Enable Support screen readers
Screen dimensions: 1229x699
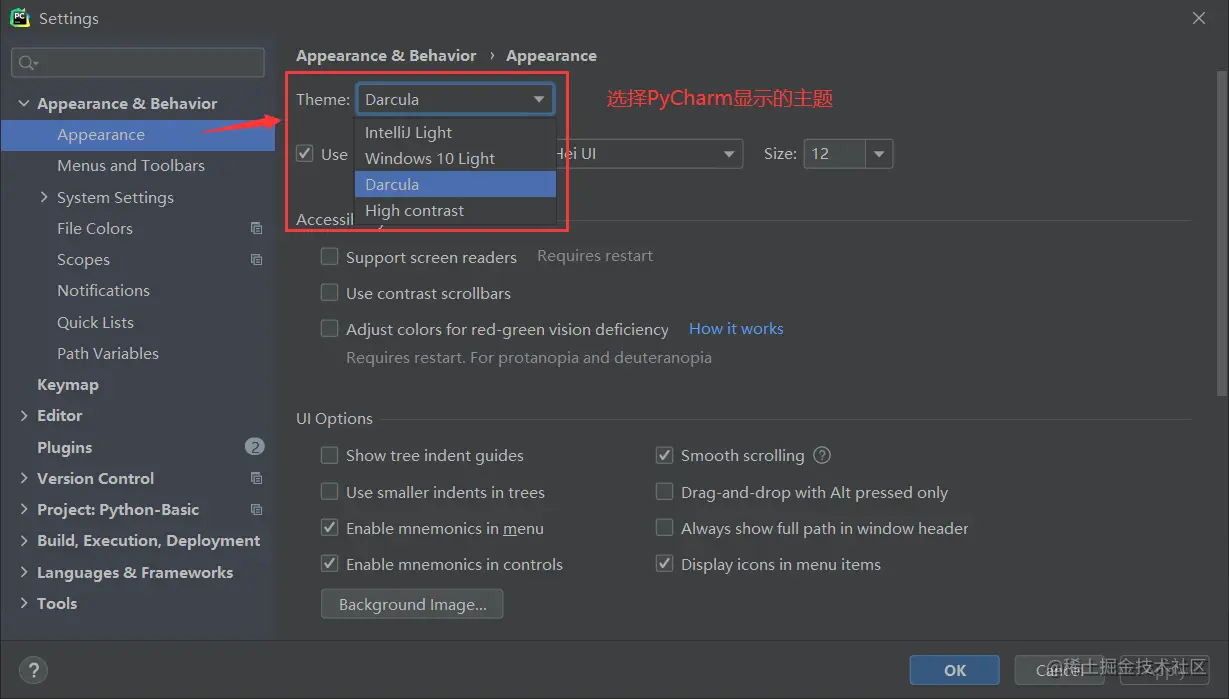[329, 257]
